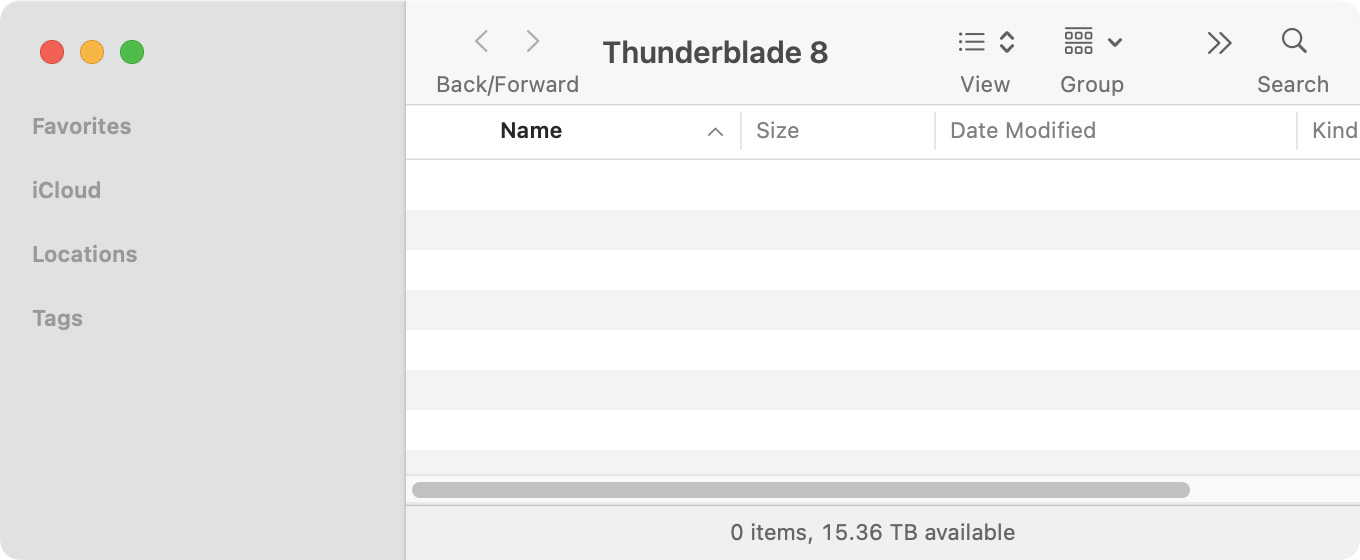
Task: Close window with red button
Action: (52, 52)
